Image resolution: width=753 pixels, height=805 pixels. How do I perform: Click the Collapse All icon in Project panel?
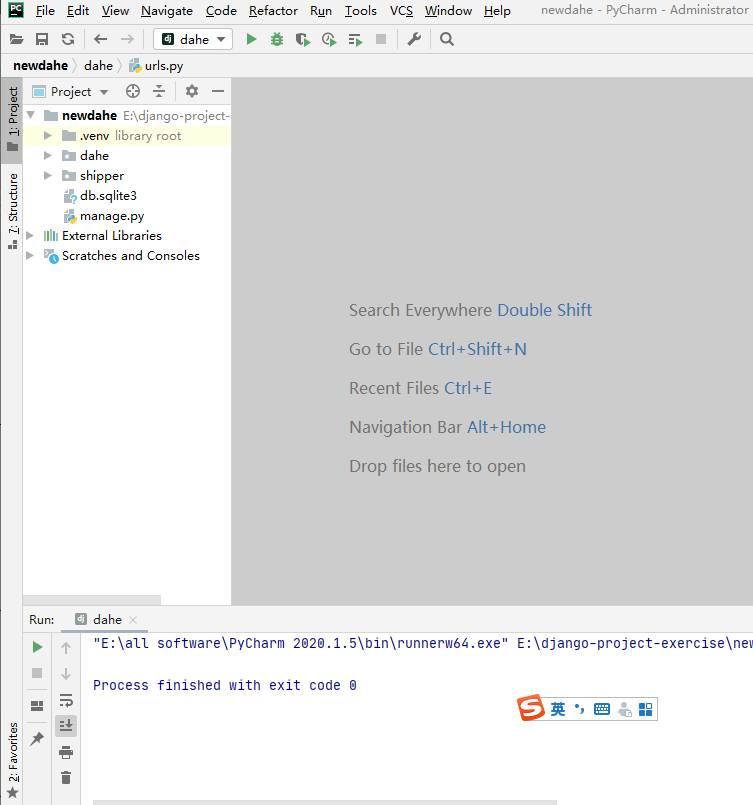point(159,91)
